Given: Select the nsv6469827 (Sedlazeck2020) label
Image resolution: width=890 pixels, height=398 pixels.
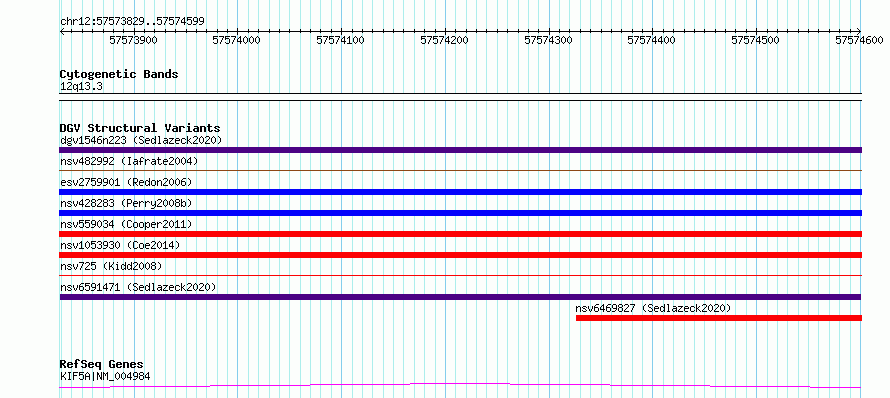Looking at the screenshot, I should click(x=653, y=308).
